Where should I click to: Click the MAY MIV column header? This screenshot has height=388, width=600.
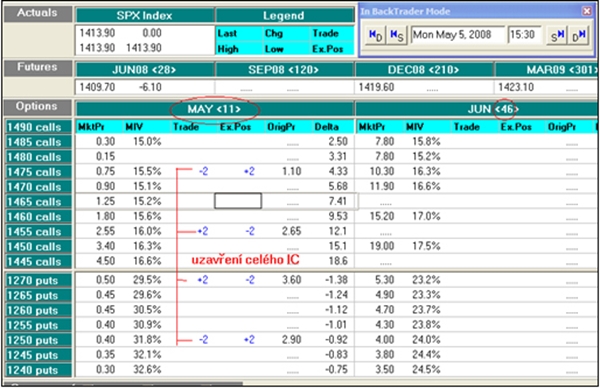(x=134, y=127)
